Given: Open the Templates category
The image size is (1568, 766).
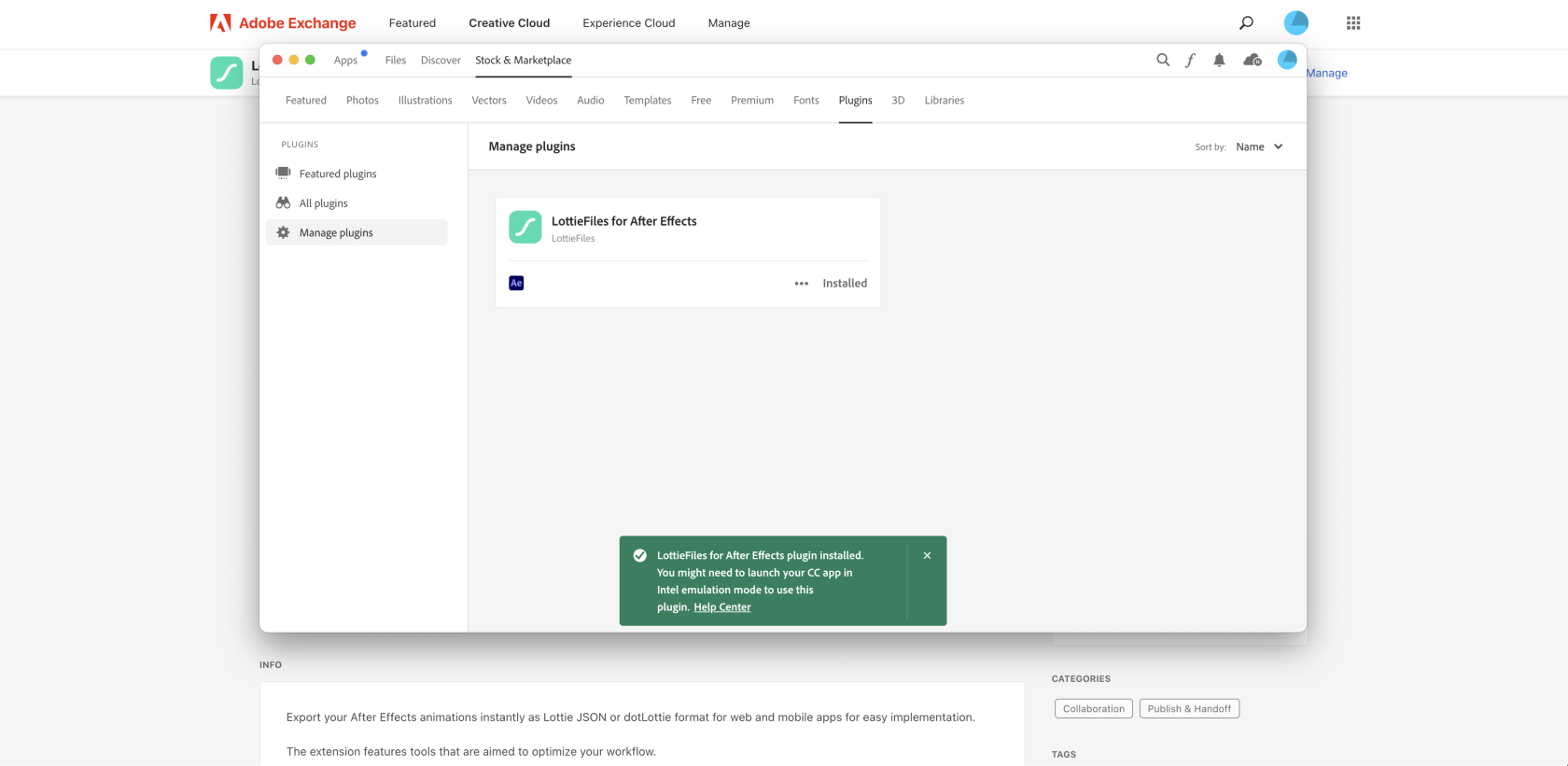Looking at the screenshot, I should (648, 100).
